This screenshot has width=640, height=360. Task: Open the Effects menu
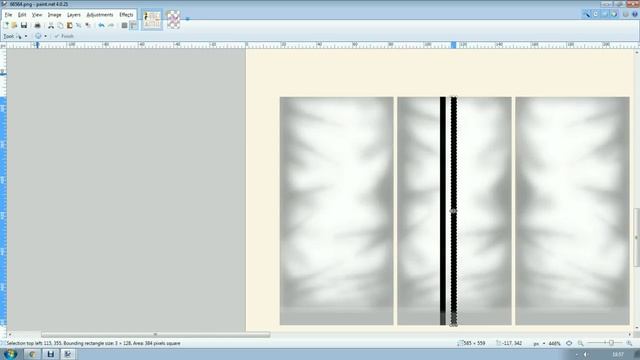[126, 15]
